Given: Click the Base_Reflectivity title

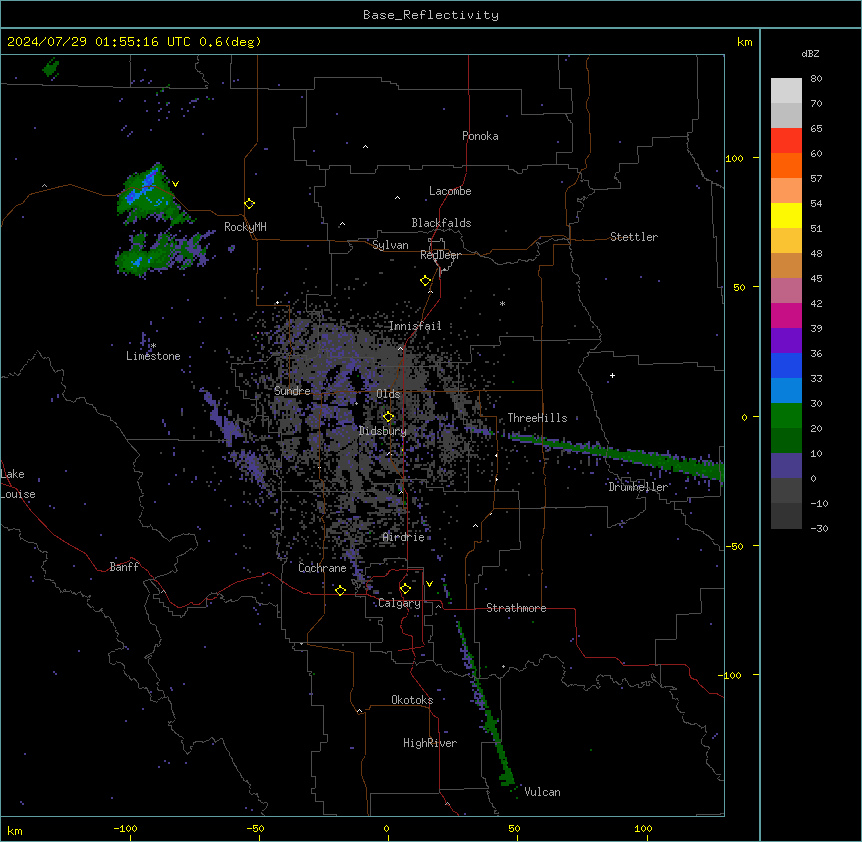Looking at the screenshot, I should (431, 15).
